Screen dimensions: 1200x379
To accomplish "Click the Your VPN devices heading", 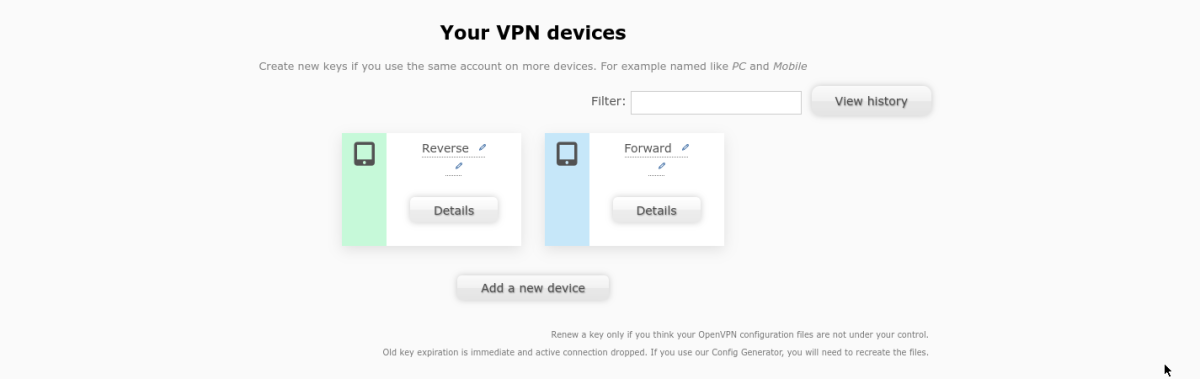I will point(533,33).
